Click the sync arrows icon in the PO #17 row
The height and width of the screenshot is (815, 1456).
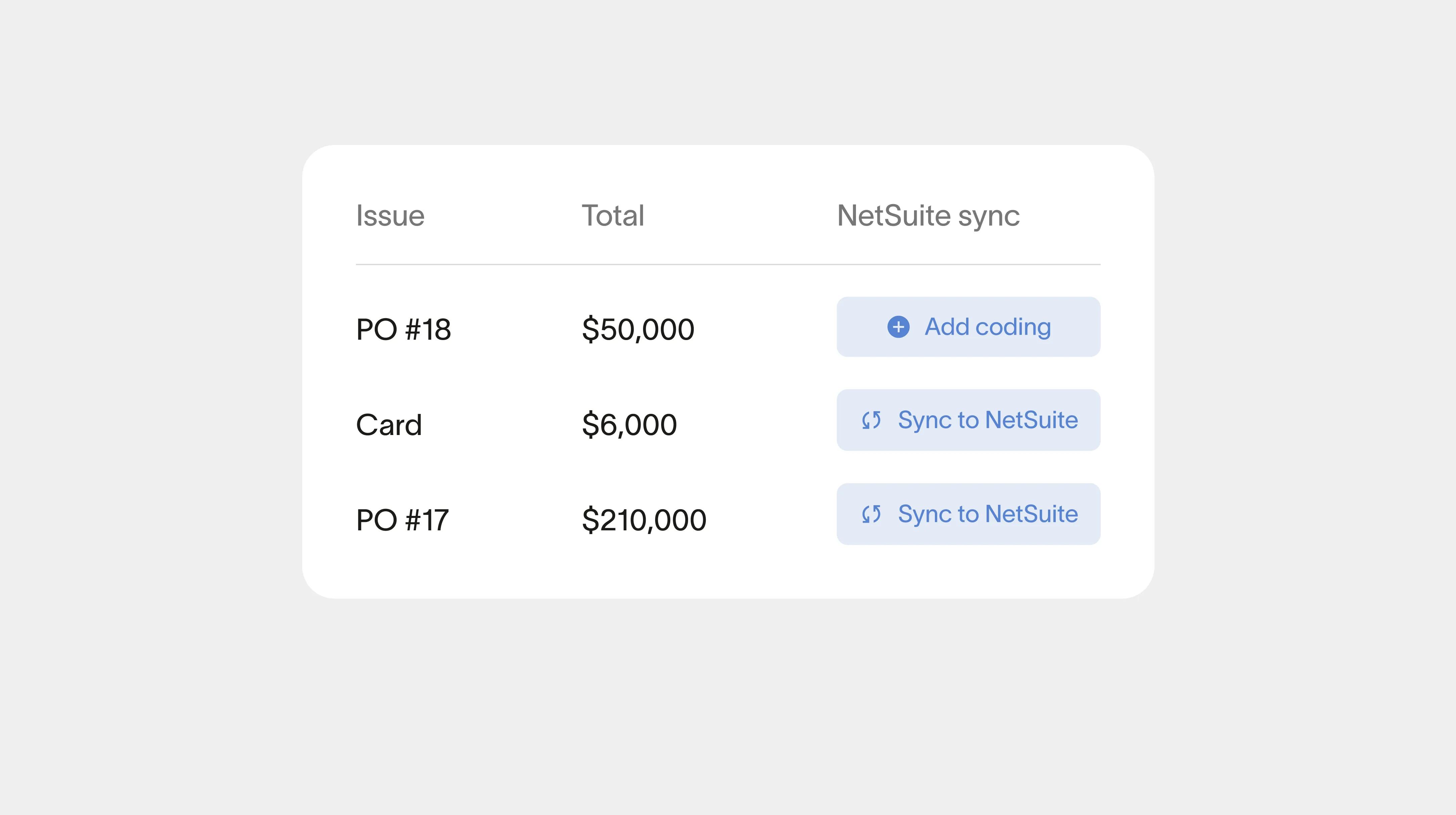coord(871,514)
